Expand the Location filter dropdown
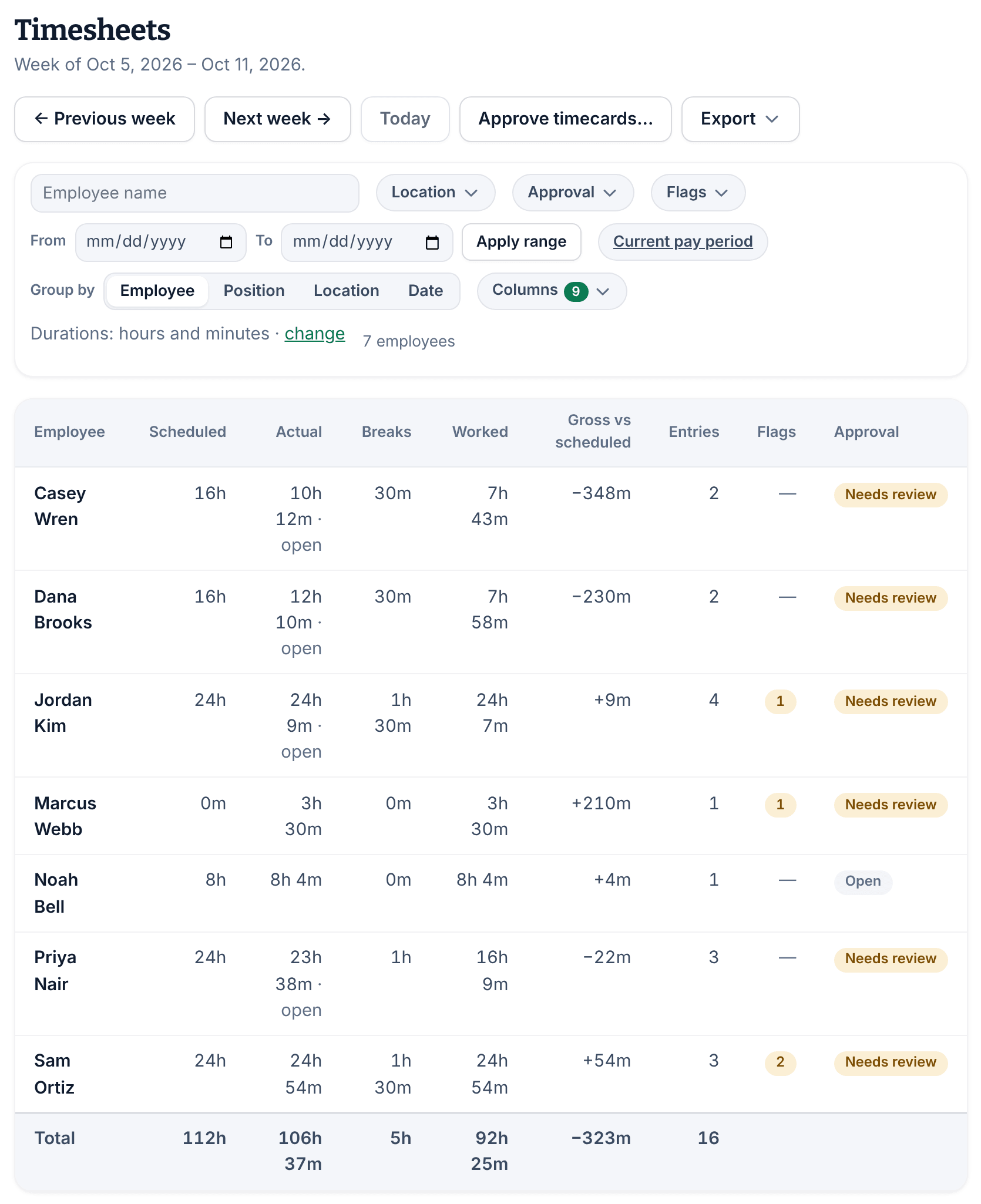The height and width of the screenshot is (1204, 981). [x=435, y=193]
